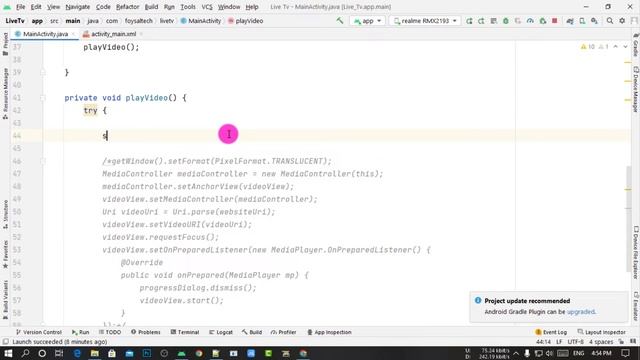The height and width of the screenshot is (360, 640).
Task: Click the upgraded link in the notification
Action: [x=580, y=312]
